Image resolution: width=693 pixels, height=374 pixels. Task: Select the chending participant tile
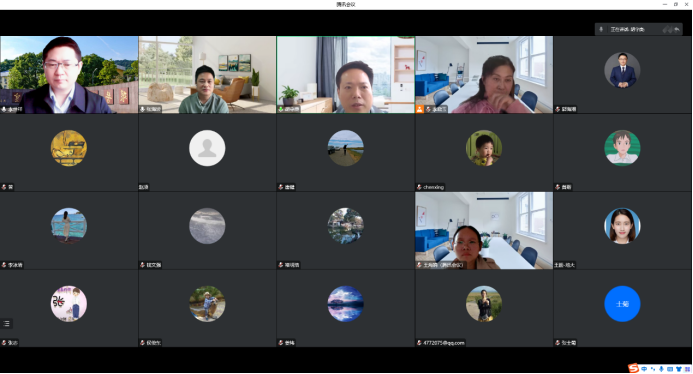(x=484, y=153)
